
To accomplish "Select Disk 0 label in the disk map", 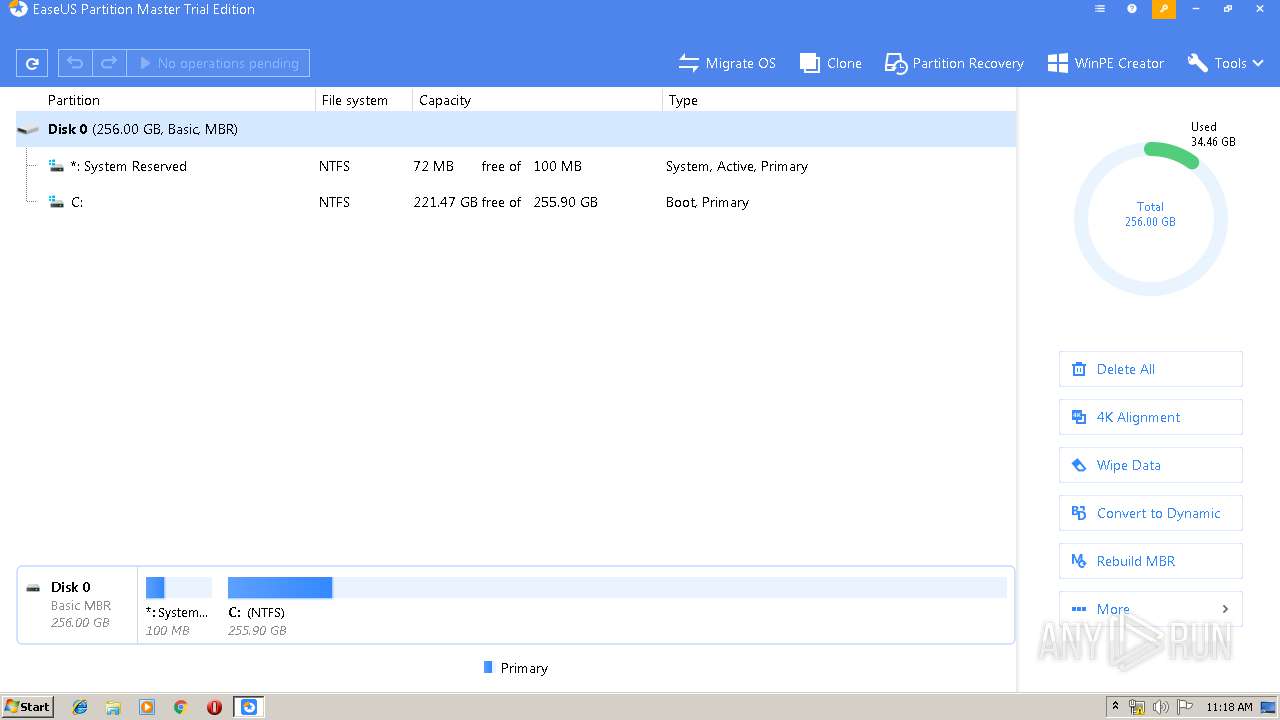I will pos(71,587).
